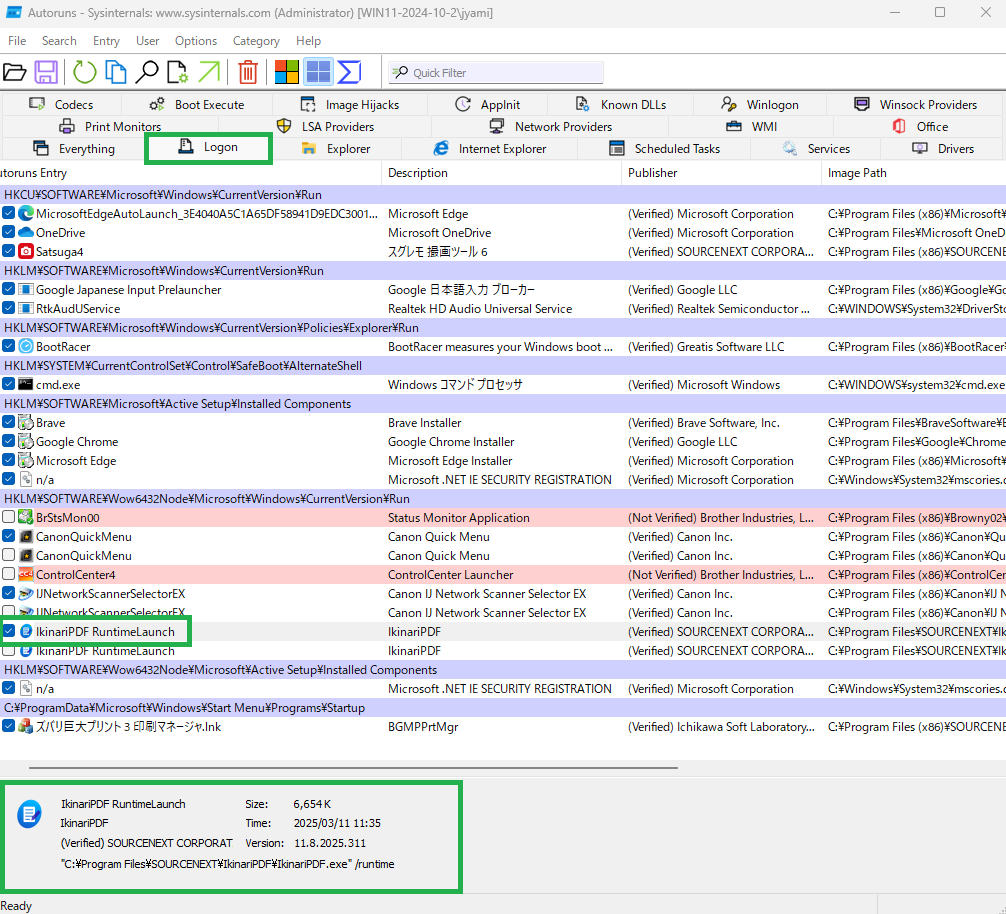Click the Edge icon beside MicrosoftEdgeAutoLaunch

[x=26, y=214]
